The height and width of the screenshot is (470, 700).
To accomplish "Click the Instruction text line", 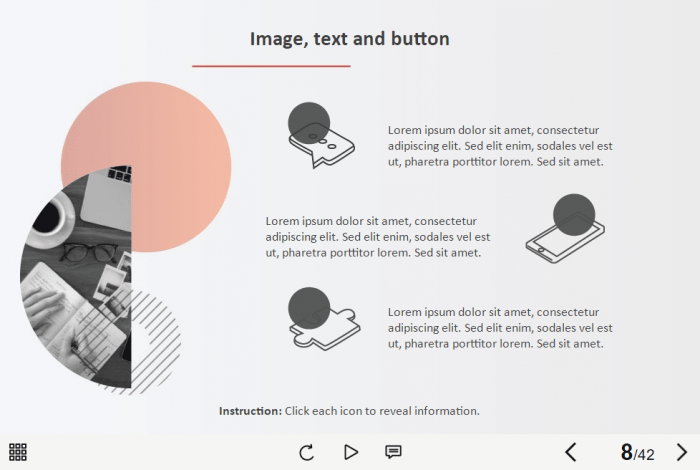I will click(349, 411).
